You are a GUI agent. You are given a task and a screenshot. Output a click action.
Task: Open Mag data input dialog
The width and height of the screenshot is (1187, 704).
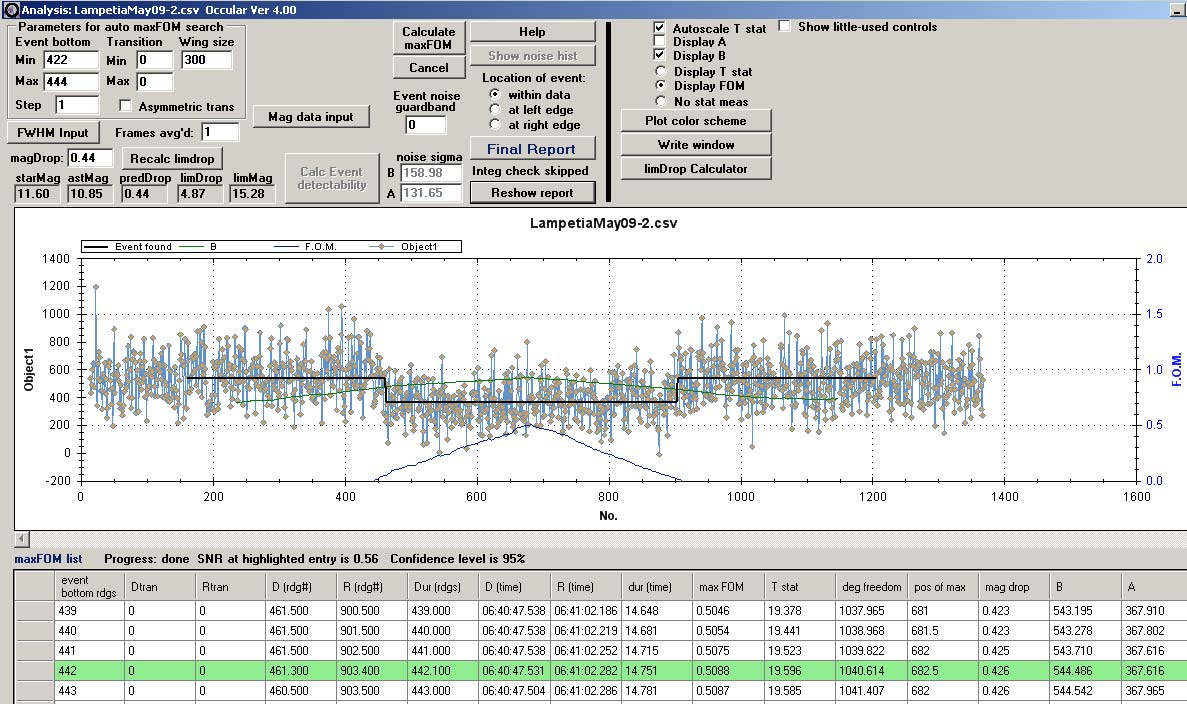311,117
